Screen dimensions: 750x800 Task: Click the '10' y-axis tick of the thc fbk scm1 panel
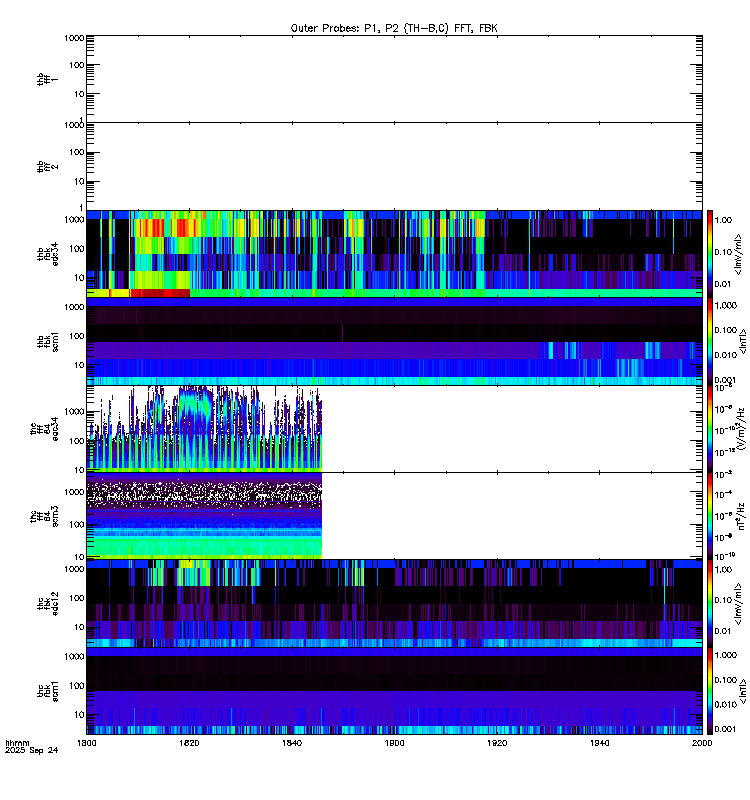click(x=79, y=714)
